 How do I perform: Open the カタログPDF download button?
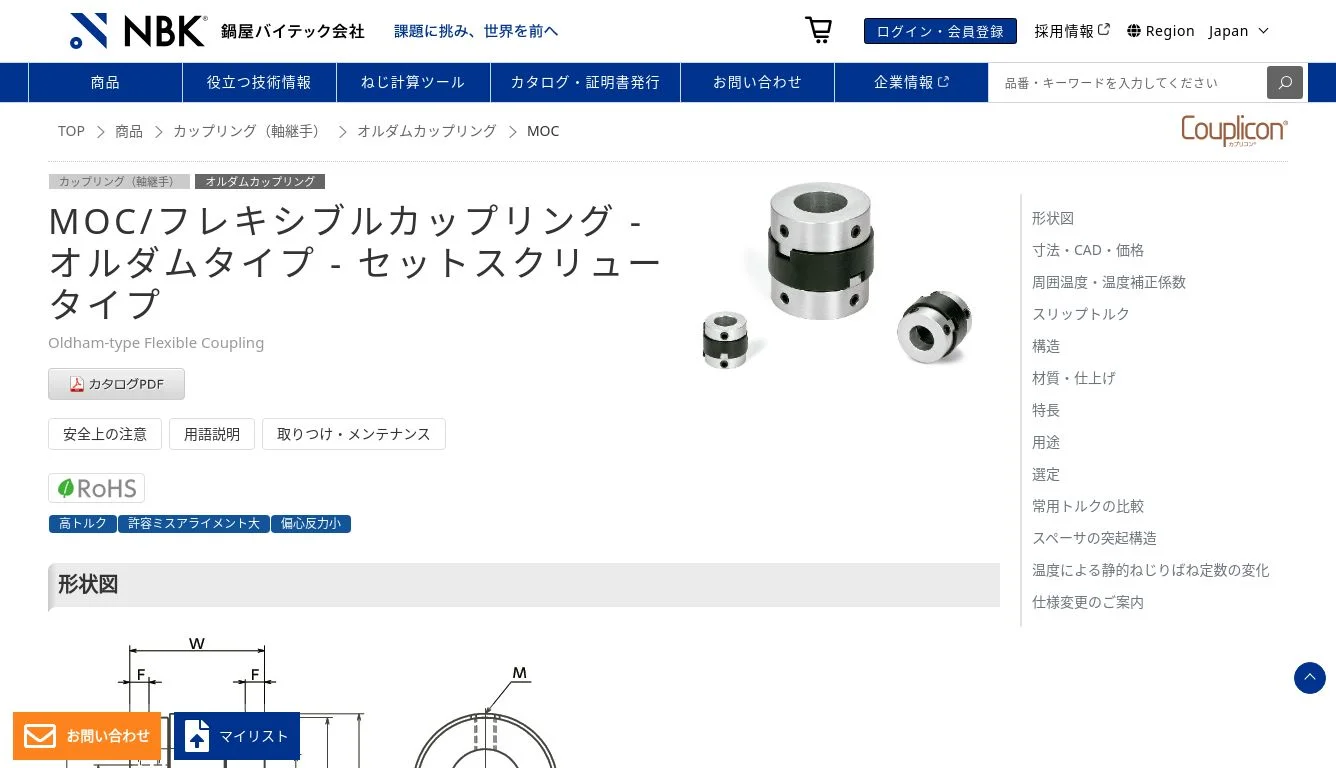coord(116,384)
